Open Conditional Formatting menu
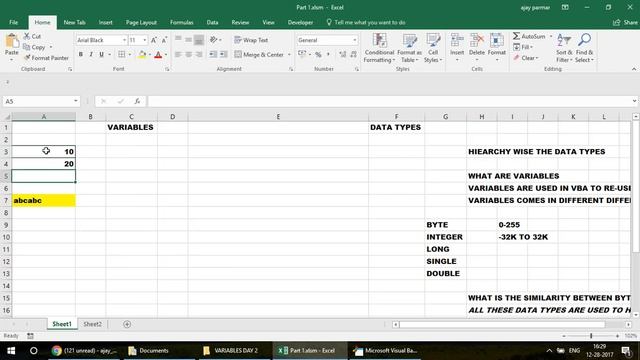 coord(379,48)
